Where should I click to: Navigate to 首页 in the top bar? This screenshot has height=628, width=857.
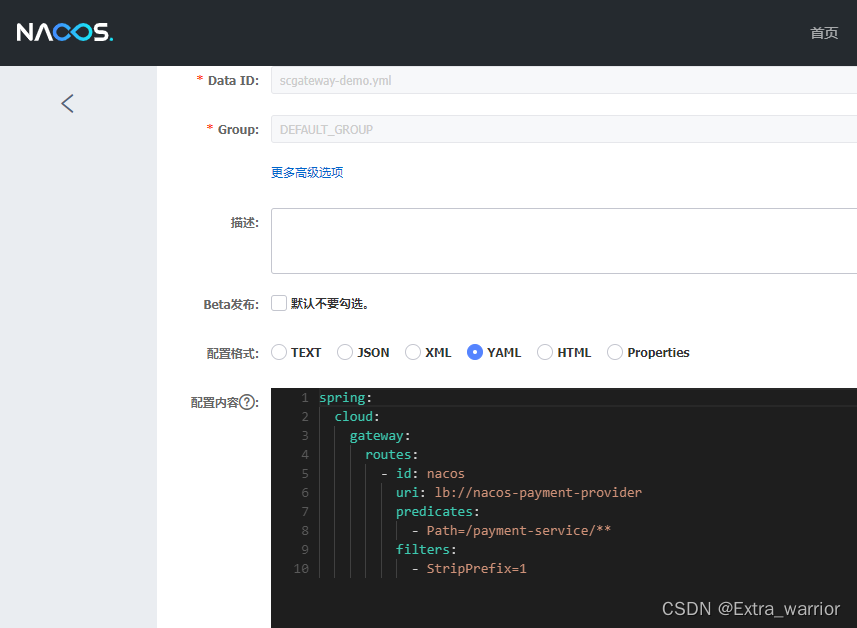[824, 32]
